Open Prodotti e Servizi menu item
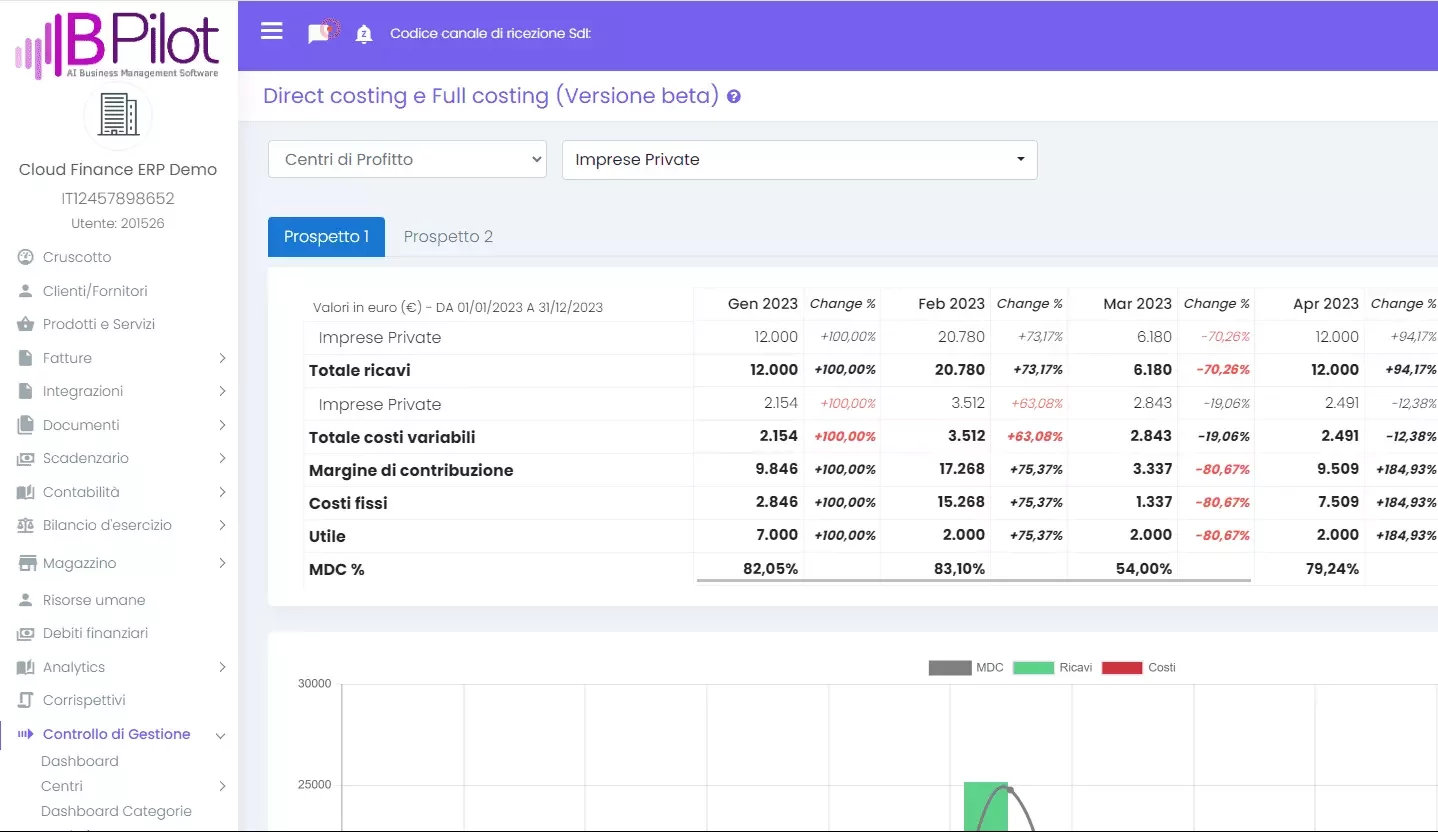The width and height of the screenshot is (1438, 832). point(99,324)
